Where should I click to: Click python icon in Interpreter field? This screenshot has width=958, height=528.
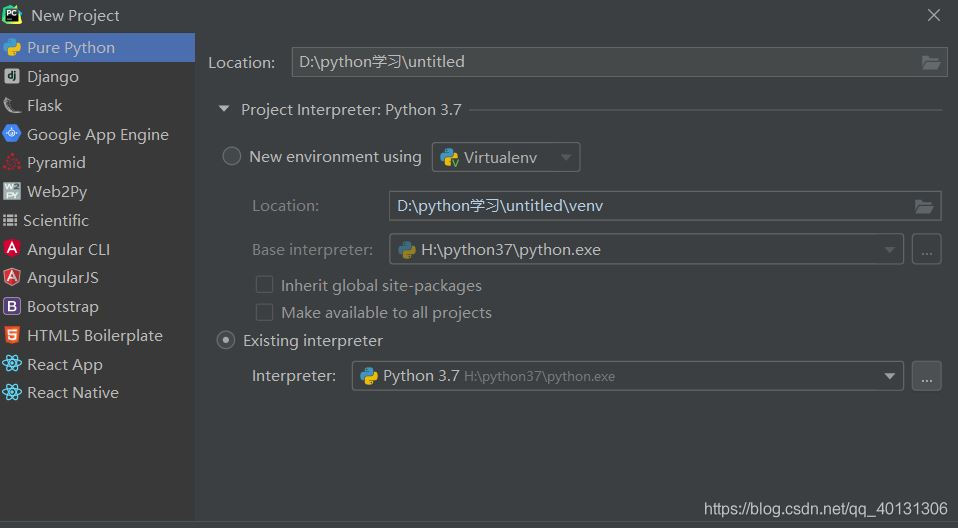tap(369, 376)
